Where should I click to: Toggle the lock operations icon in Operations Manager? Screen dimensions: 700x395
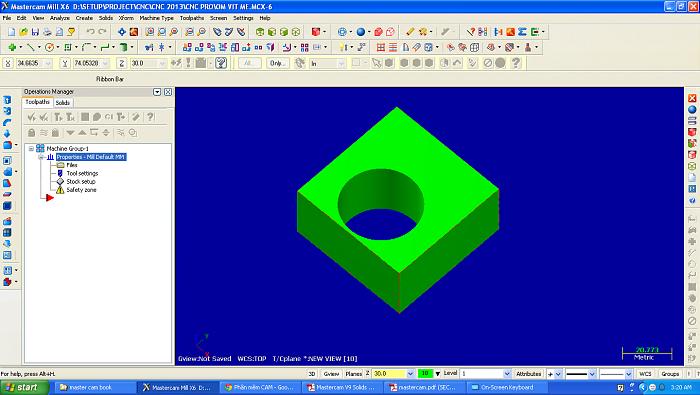[x=31, y=133]
